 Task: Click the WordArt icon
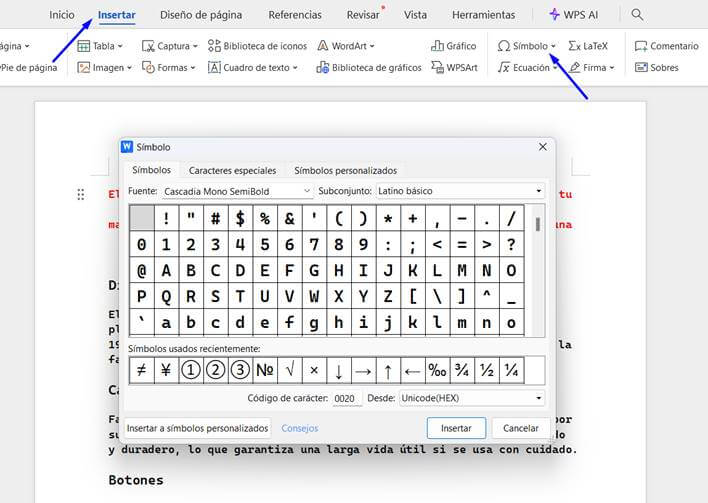coord(324,46)
